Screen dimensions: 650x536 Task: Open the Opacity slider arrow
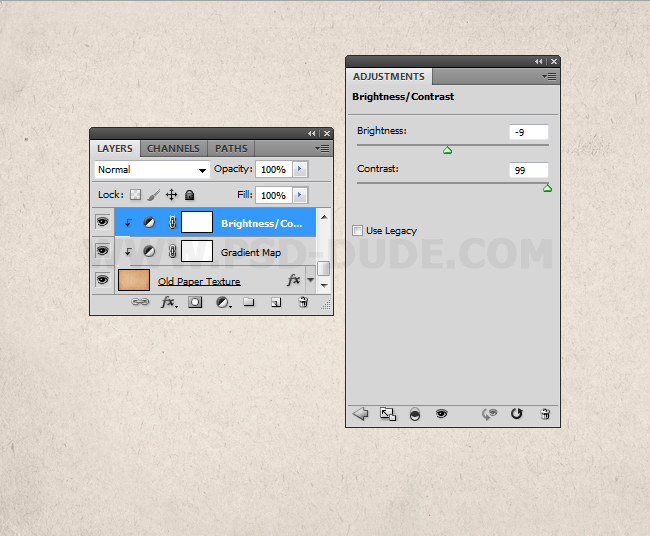pos(300,169)
